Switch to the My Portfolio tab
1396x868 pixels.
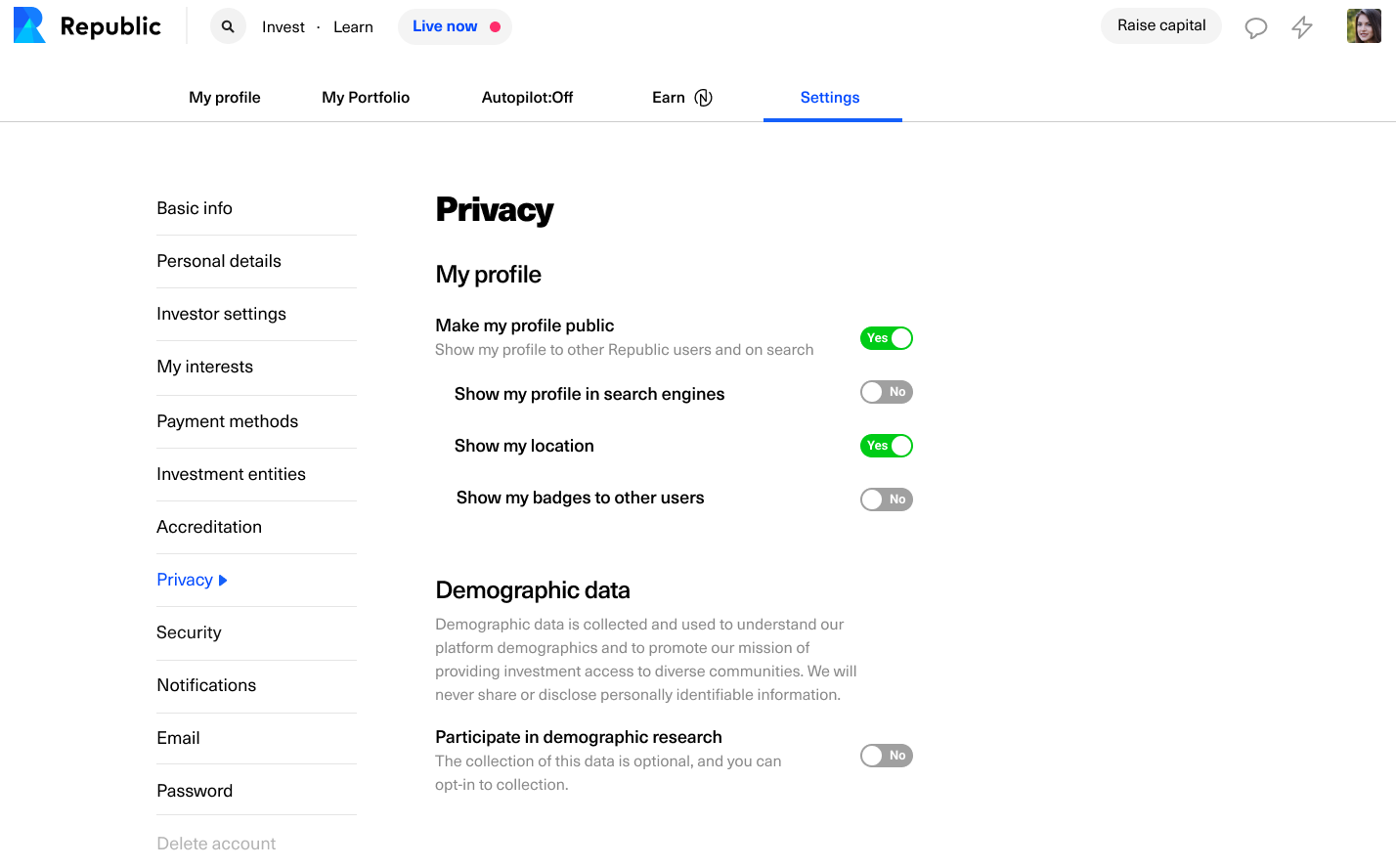(x=366, y=98)
